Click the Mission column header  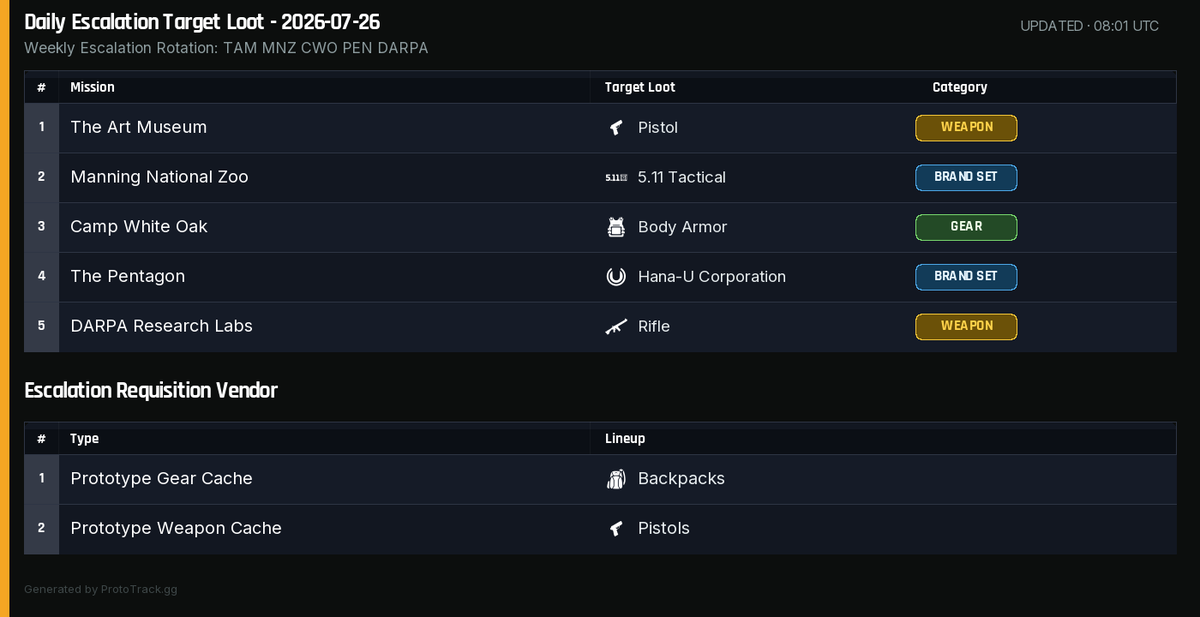pyautogui.click(x=92, y=87)
